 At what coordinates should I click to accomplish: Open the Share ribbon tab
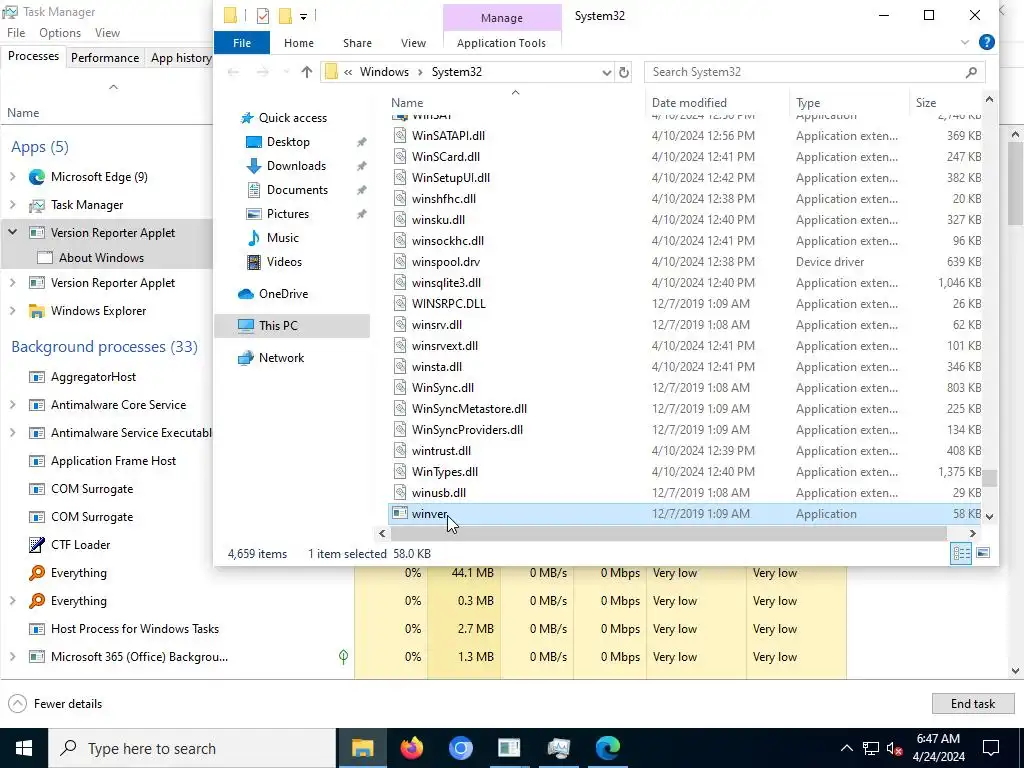coord(357,42)
